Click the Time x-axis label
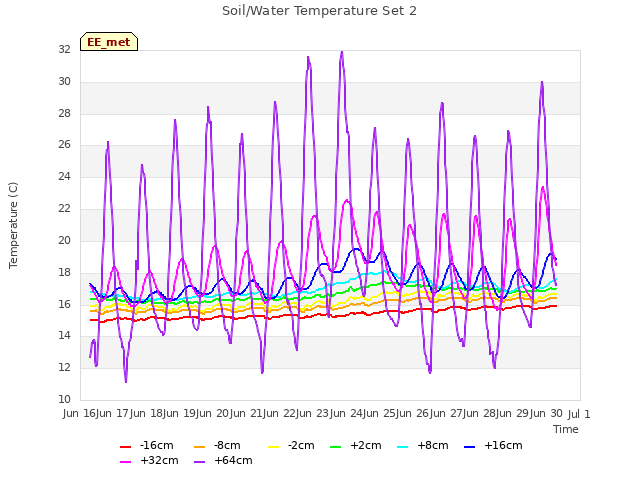Viewport: 640px width, 480px height. pyautogui.click(x=566, y=429)
